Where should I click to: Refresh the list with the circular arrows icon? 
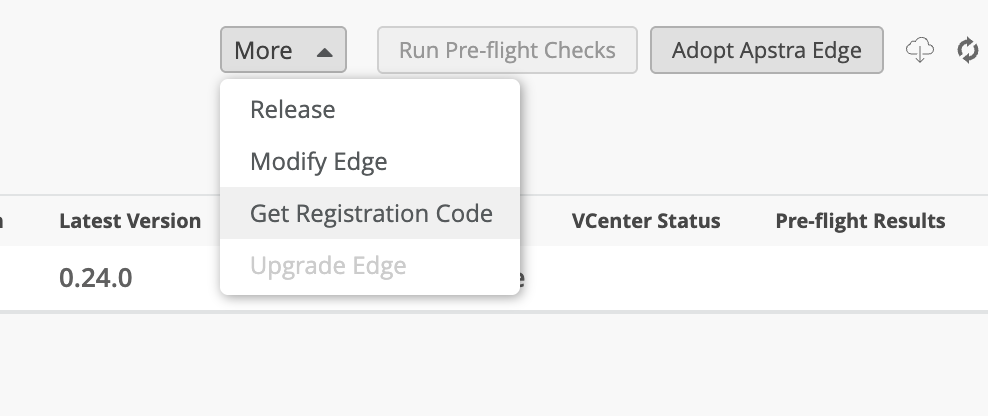click(x=967, y=50)
